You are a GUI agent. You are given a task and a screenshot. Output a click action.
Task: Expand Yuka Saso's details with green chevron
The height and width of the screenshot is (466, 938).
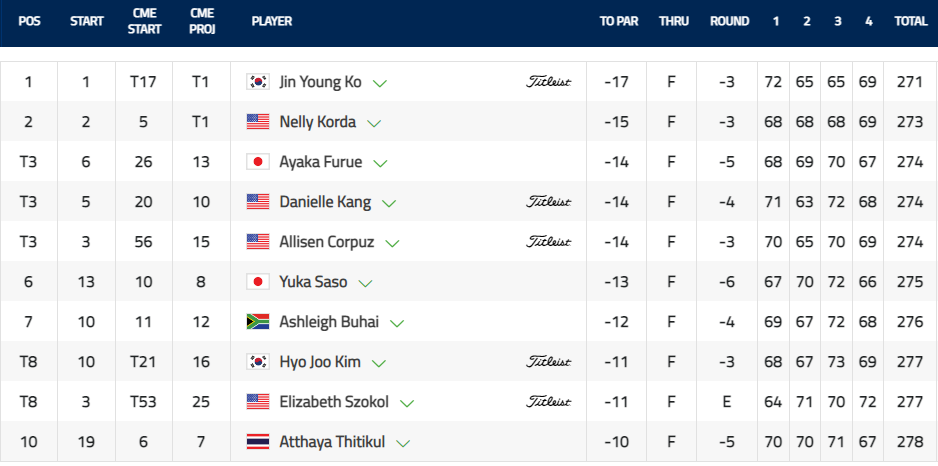point(366,284)
